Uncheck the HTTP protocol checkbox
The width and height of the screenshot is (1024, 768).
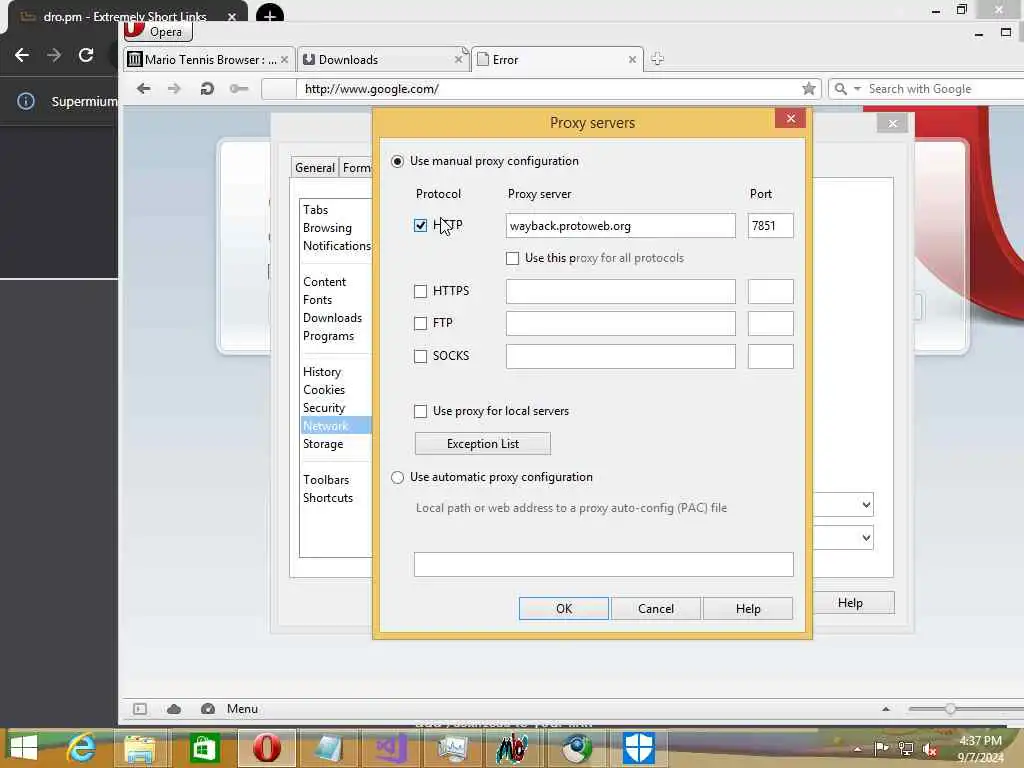click(x=421, y=225)
